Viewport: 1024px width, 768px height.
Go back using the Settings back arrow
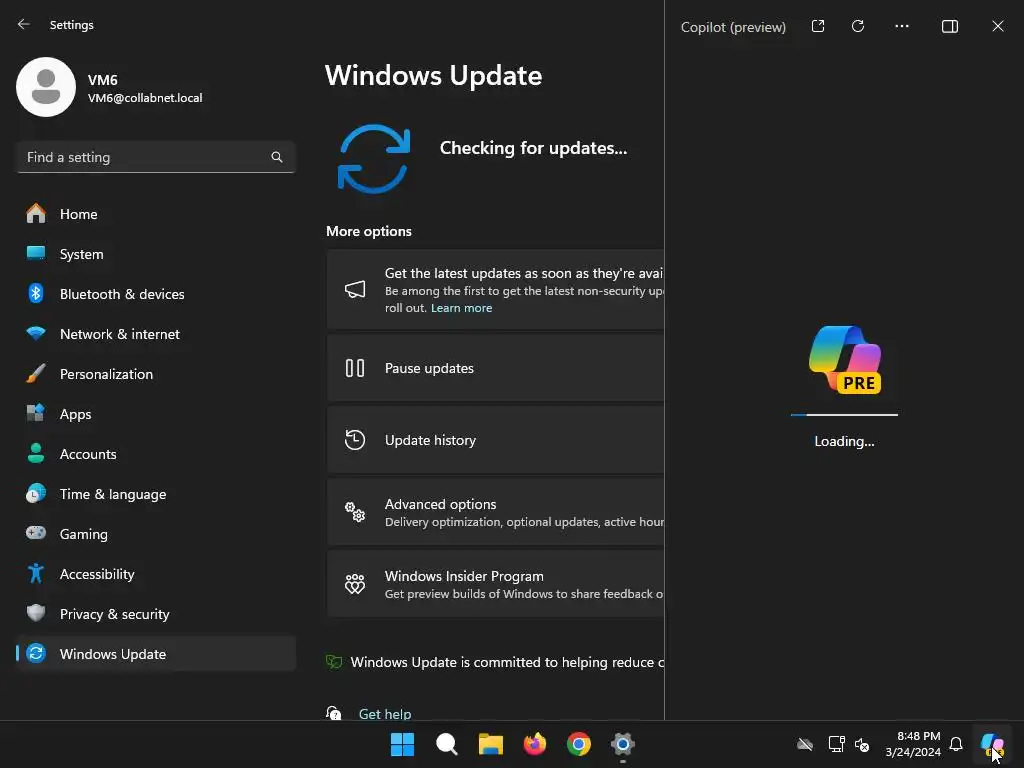(x=24, y=24)
